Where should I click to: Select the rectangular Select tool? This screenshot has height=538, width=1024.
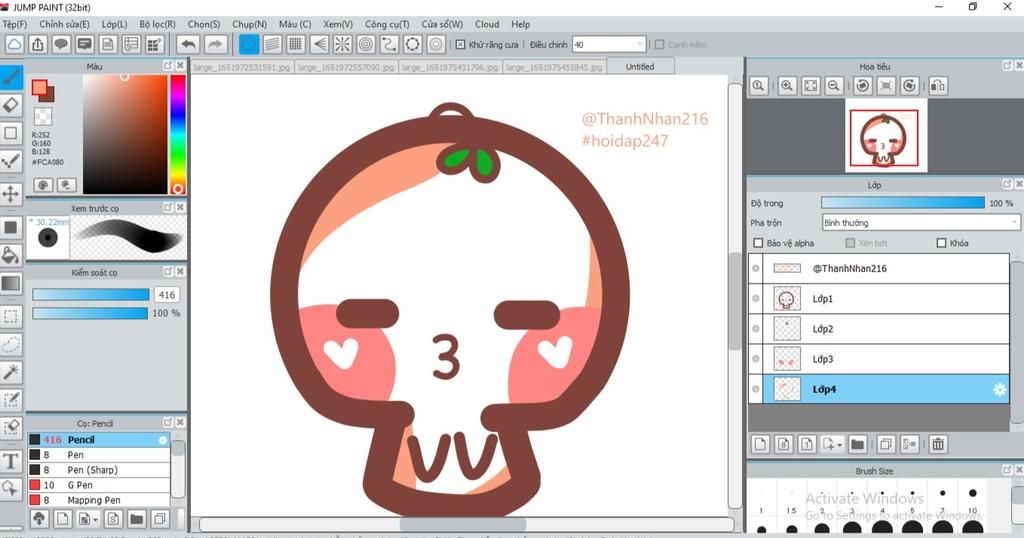click(x=11, y=317)
